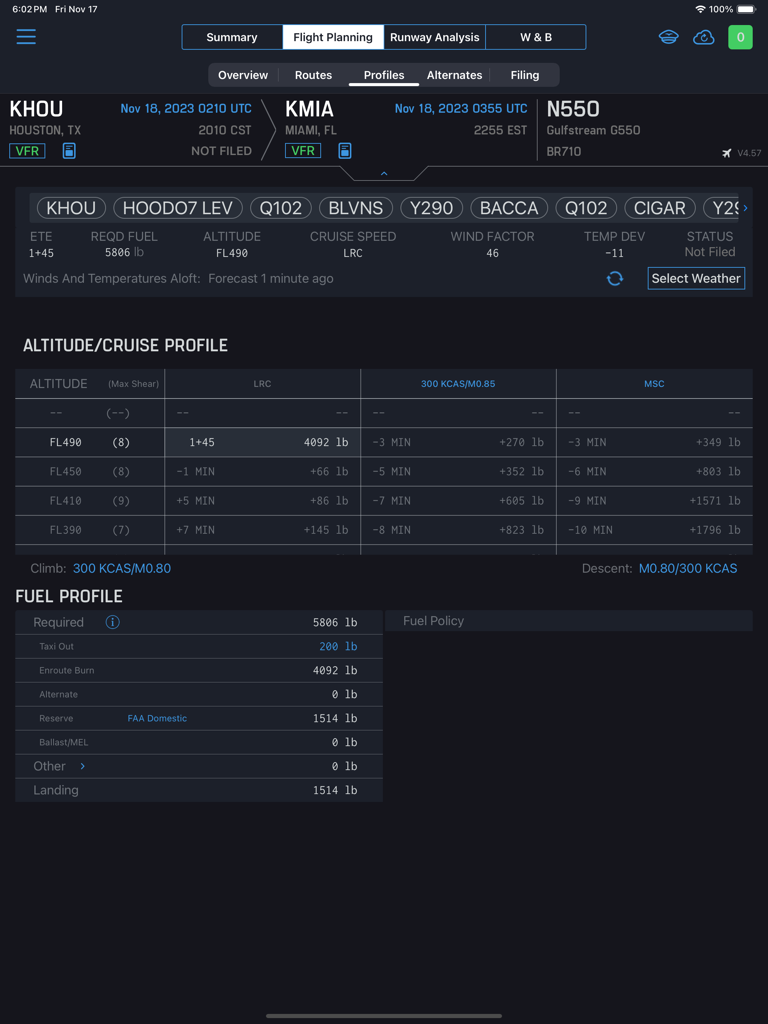Select the Profiles sub-tab
The height and width of the screenshot is (1024, 768).
click(x=384, y=75)
